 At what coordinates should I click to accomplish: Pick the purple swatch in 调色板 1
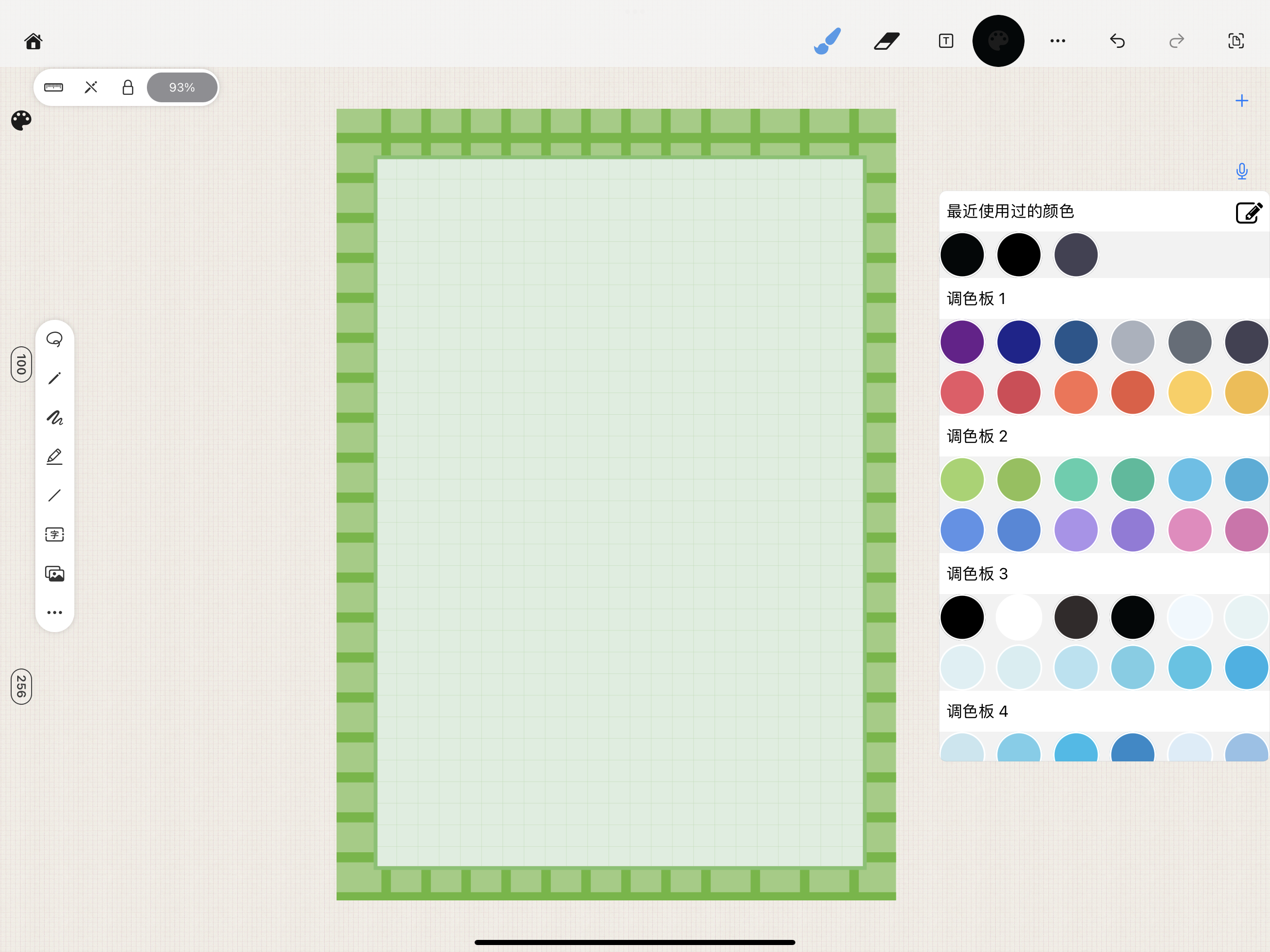click(x=962, y=342)
